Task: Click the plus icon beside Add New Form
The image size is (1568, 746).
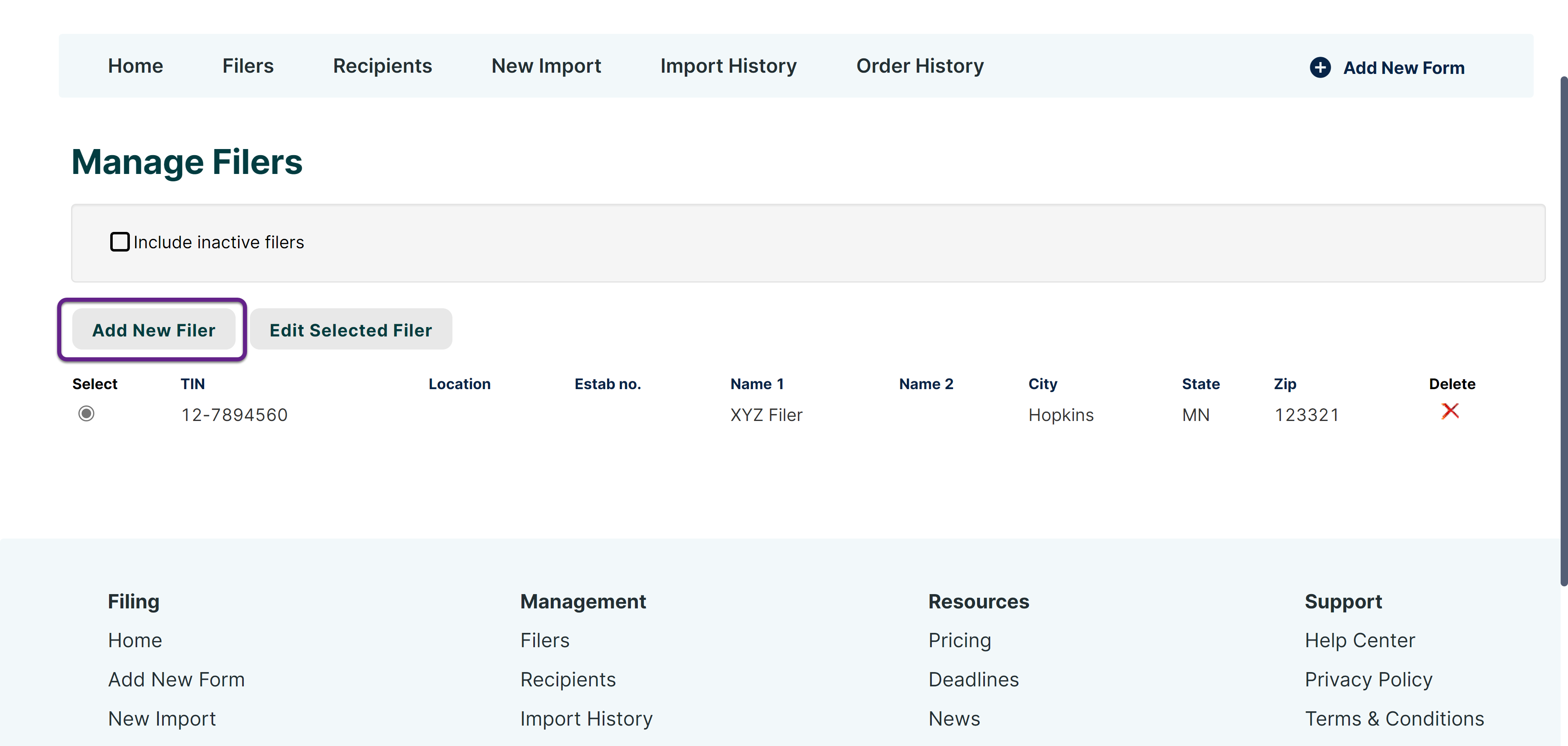Action: [1320, 67]
